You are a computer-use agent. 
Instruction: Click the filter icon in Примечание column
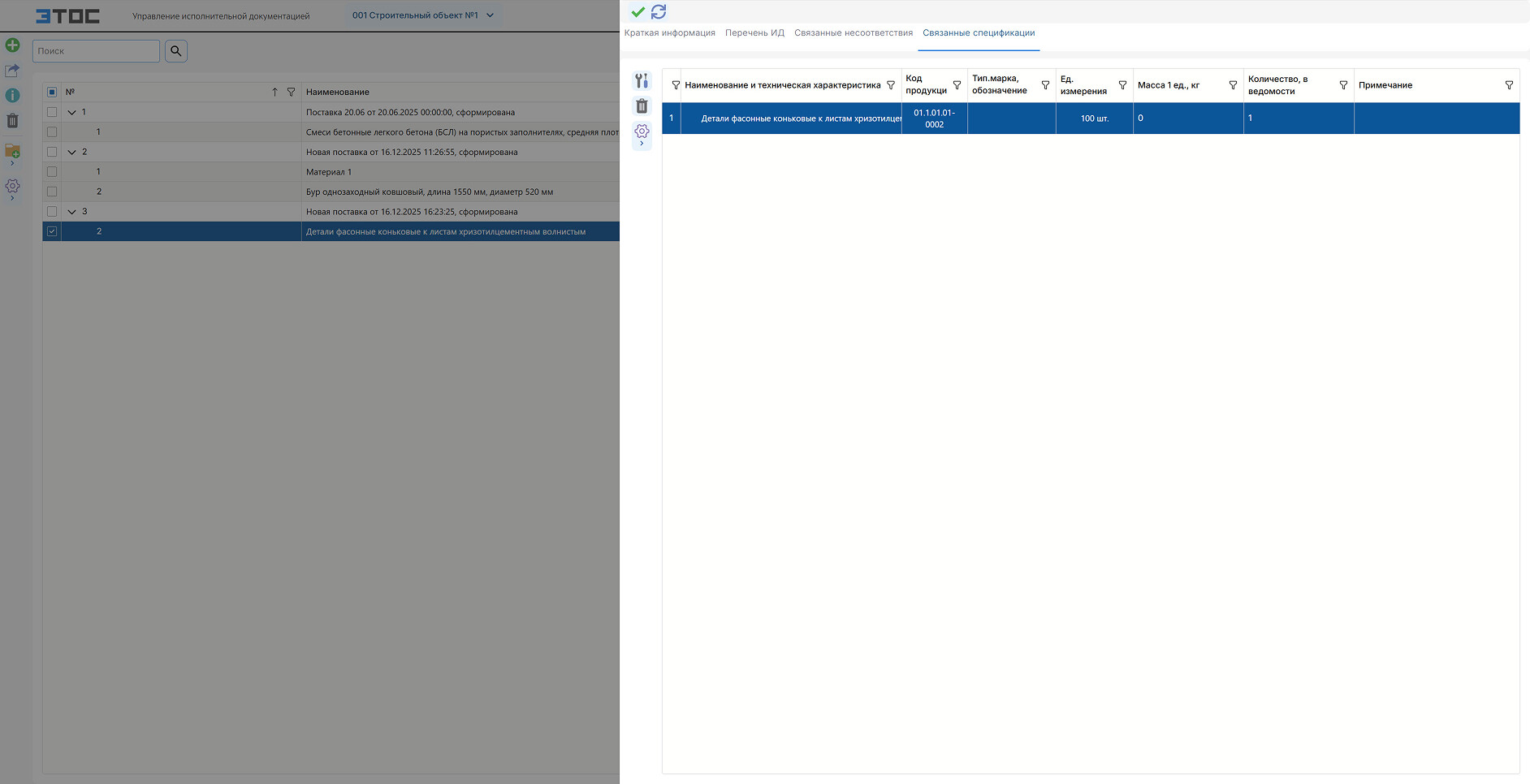(x=1509, y=85)
